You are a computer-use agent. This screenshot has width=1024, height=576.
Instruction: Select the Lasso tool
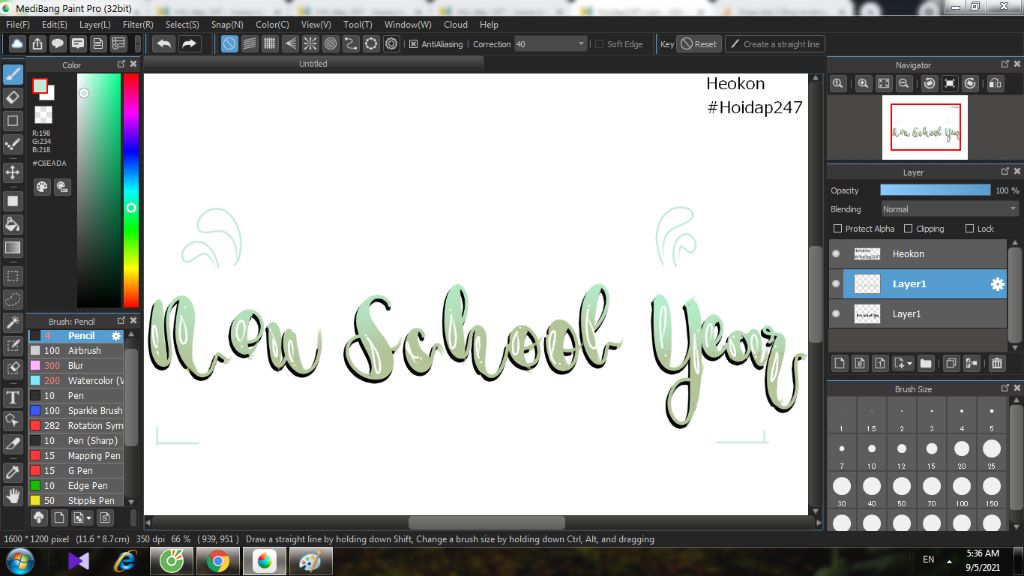(x=12, y=299)
